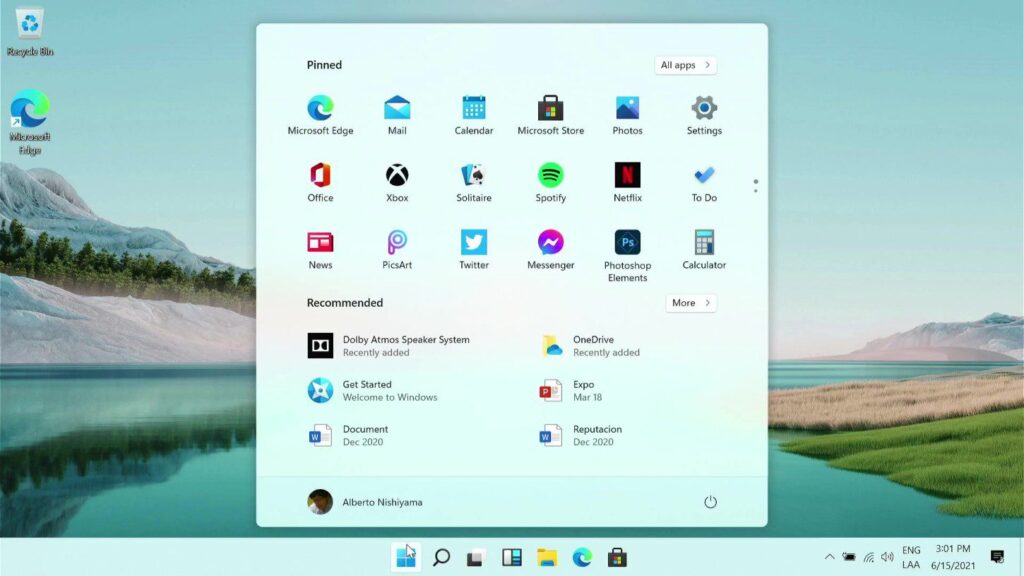The height and width of the screenshot is (576, 1024).
Task: Open the Word file named Document
Action: (348, 436)
